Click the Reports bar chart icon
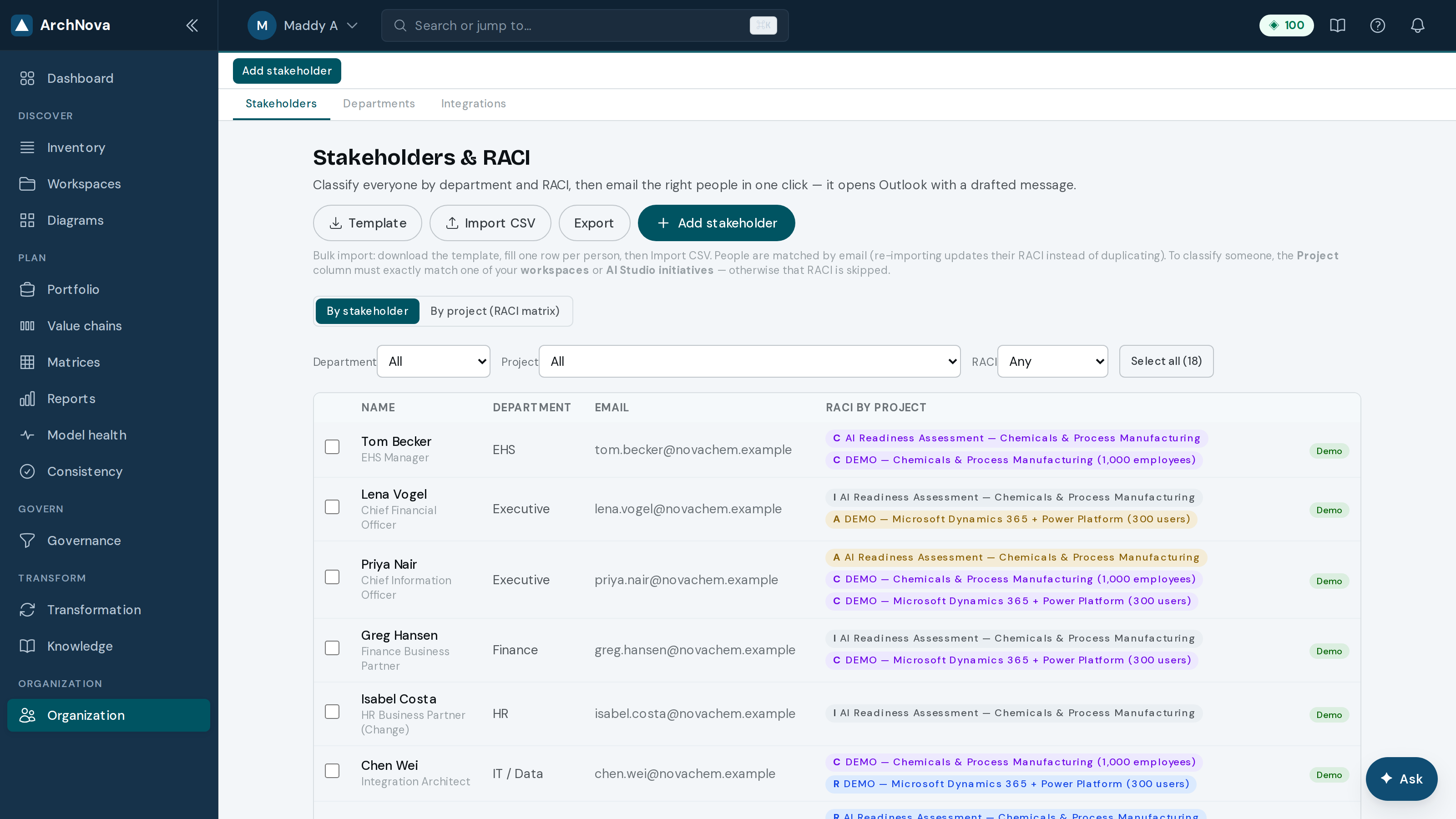Screen dimensions: 1456x819 27,399
